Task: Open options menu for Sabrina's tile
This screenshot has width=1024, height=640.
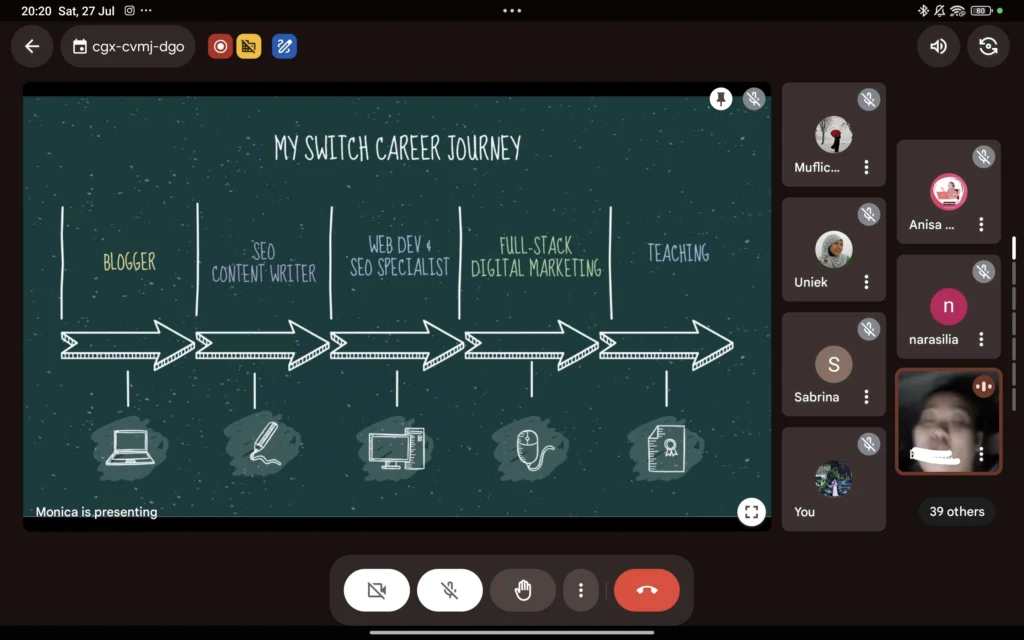Action: click(866, 397)
